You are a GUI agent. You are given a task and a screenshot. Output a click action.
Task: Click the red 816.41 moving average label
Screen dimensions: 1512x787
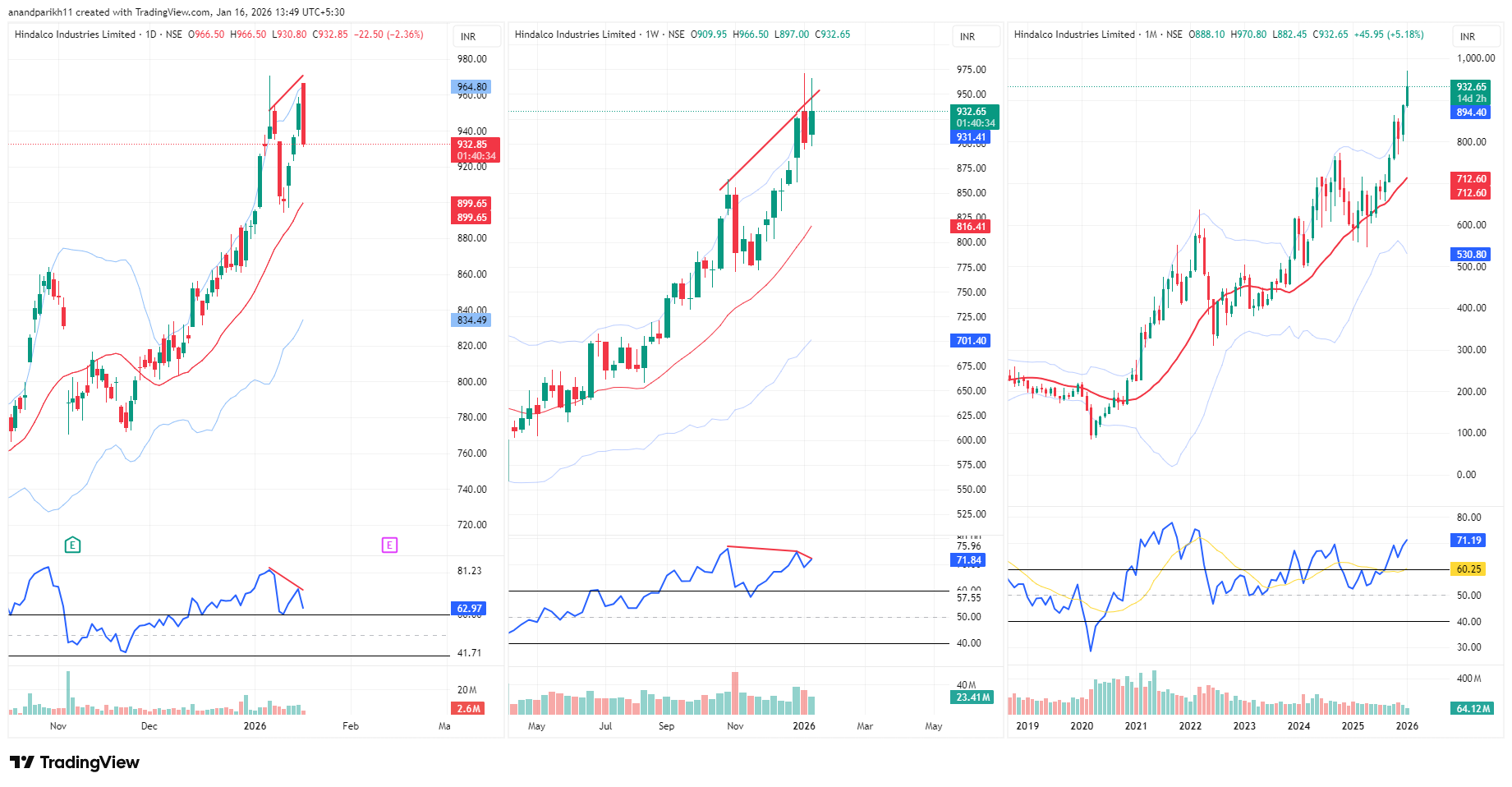point(970,227)
